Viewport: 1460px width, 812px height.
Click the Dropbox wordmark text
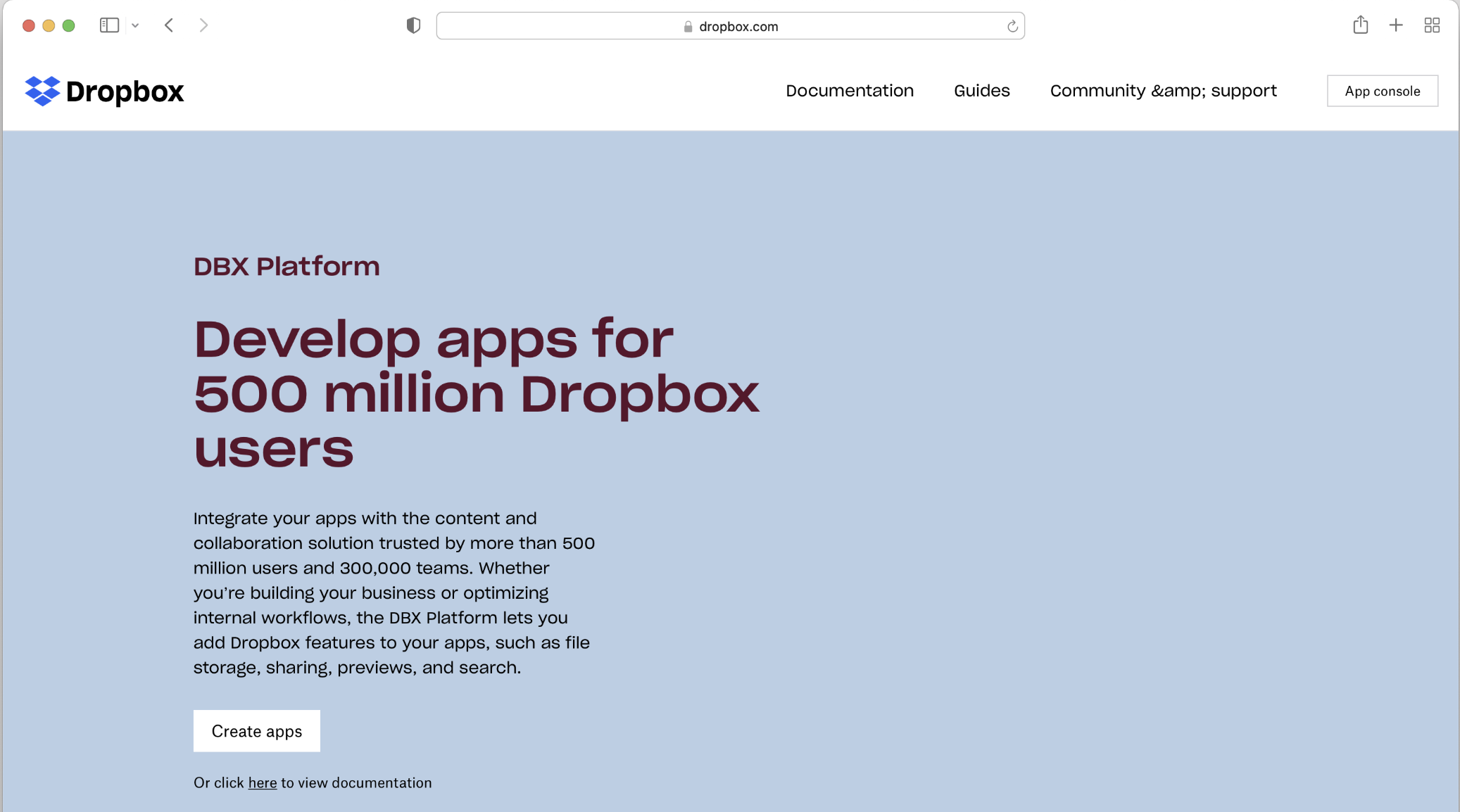pos(125,91)
